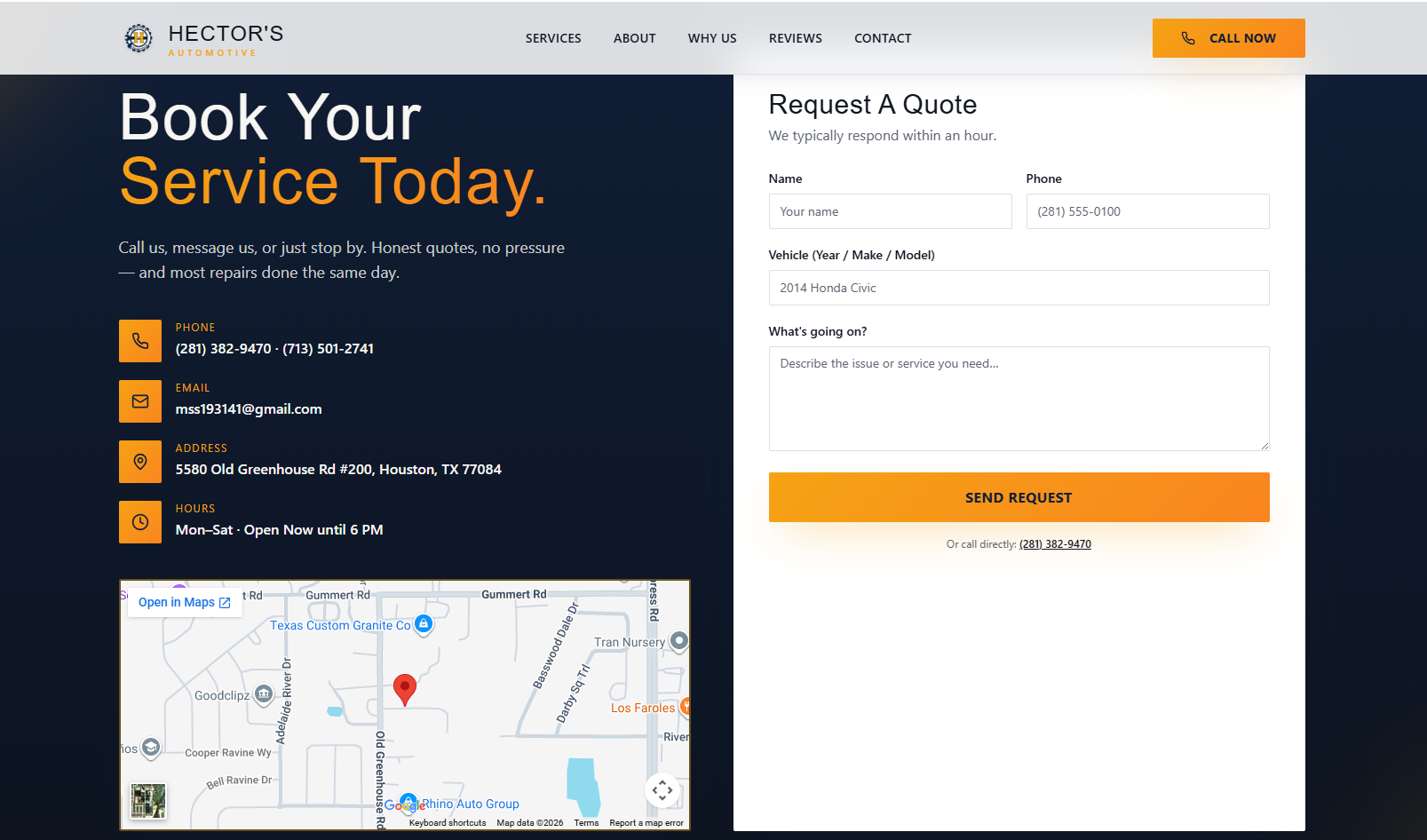Click the Rhino Auto Group map marker
This screenshot has height=840, width=1427.
[408, 802]
